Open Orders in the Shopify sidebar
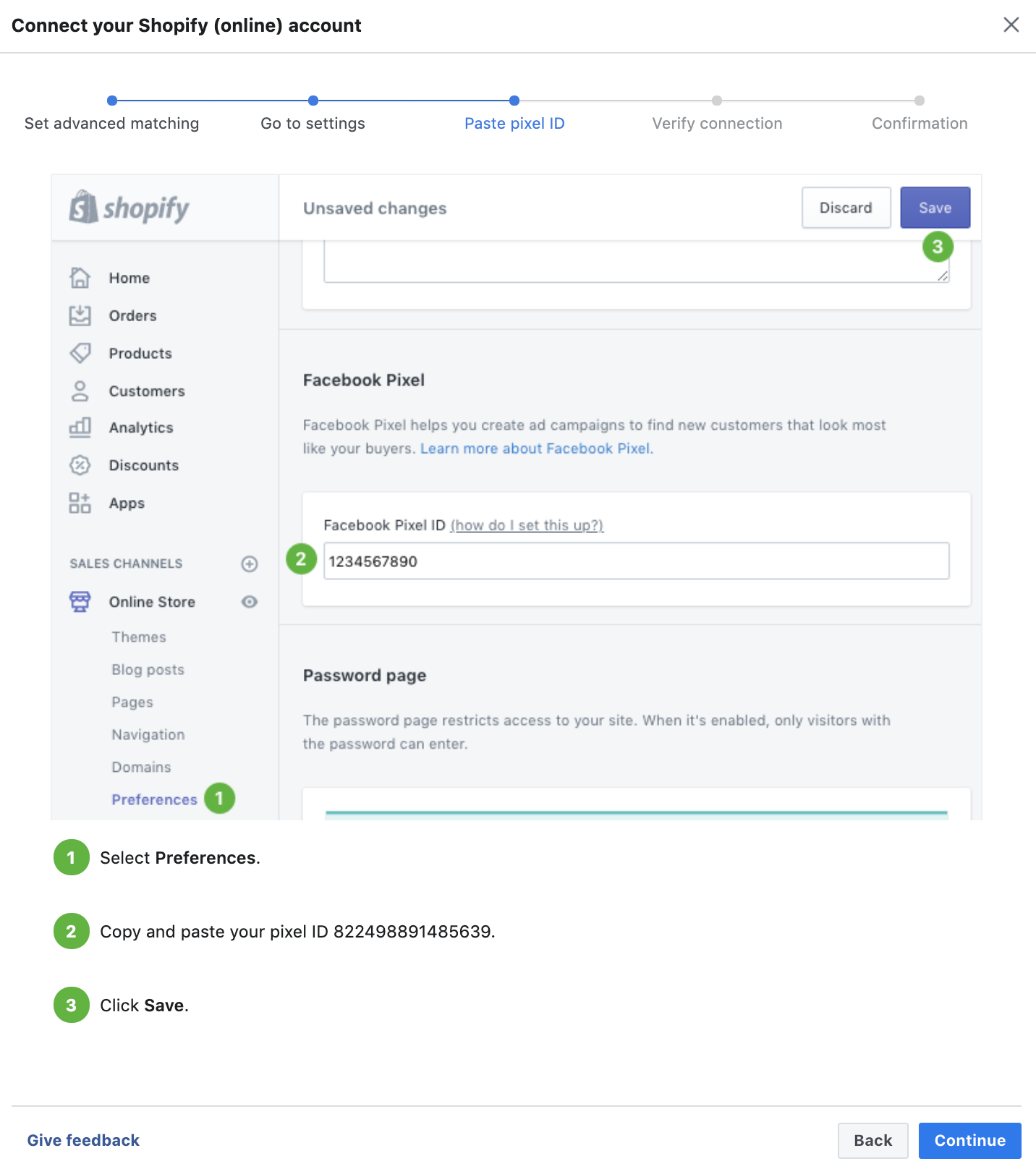Viewport: 1036px width, 1169px height. [x=133, y=315]
